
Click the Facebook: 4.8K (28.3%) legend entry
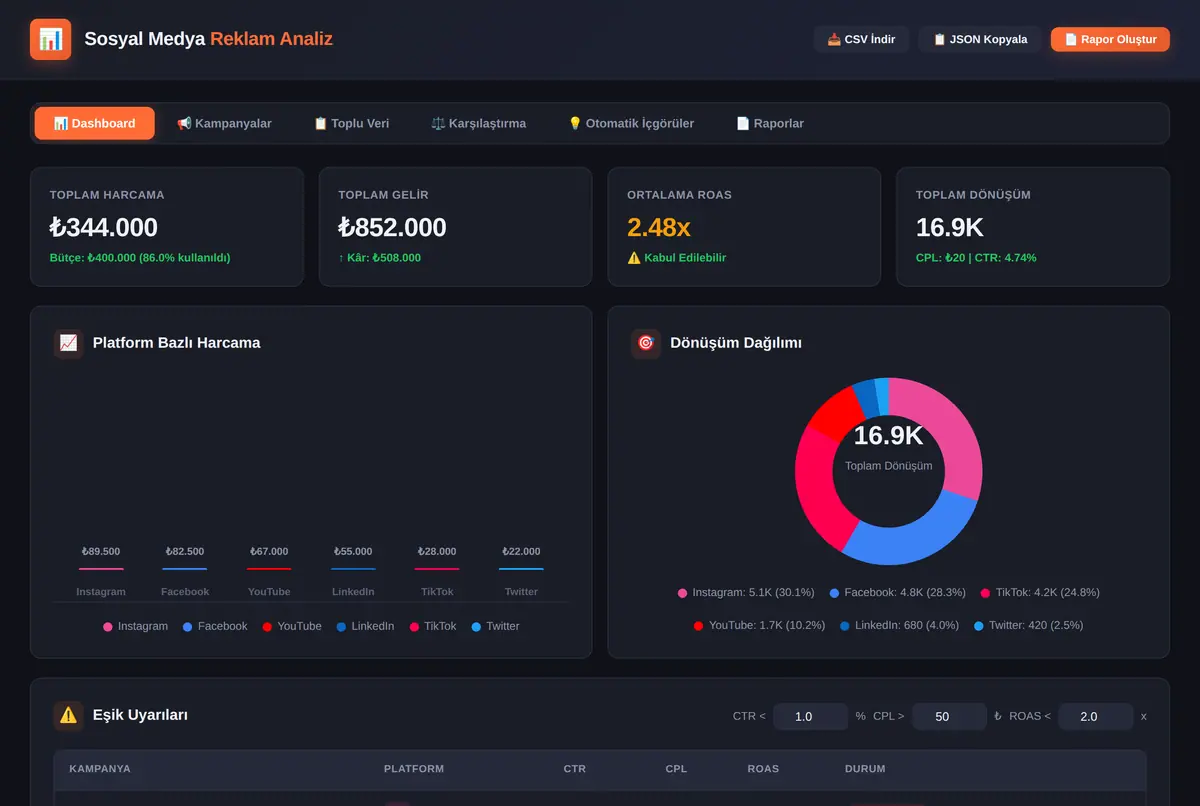898,593
